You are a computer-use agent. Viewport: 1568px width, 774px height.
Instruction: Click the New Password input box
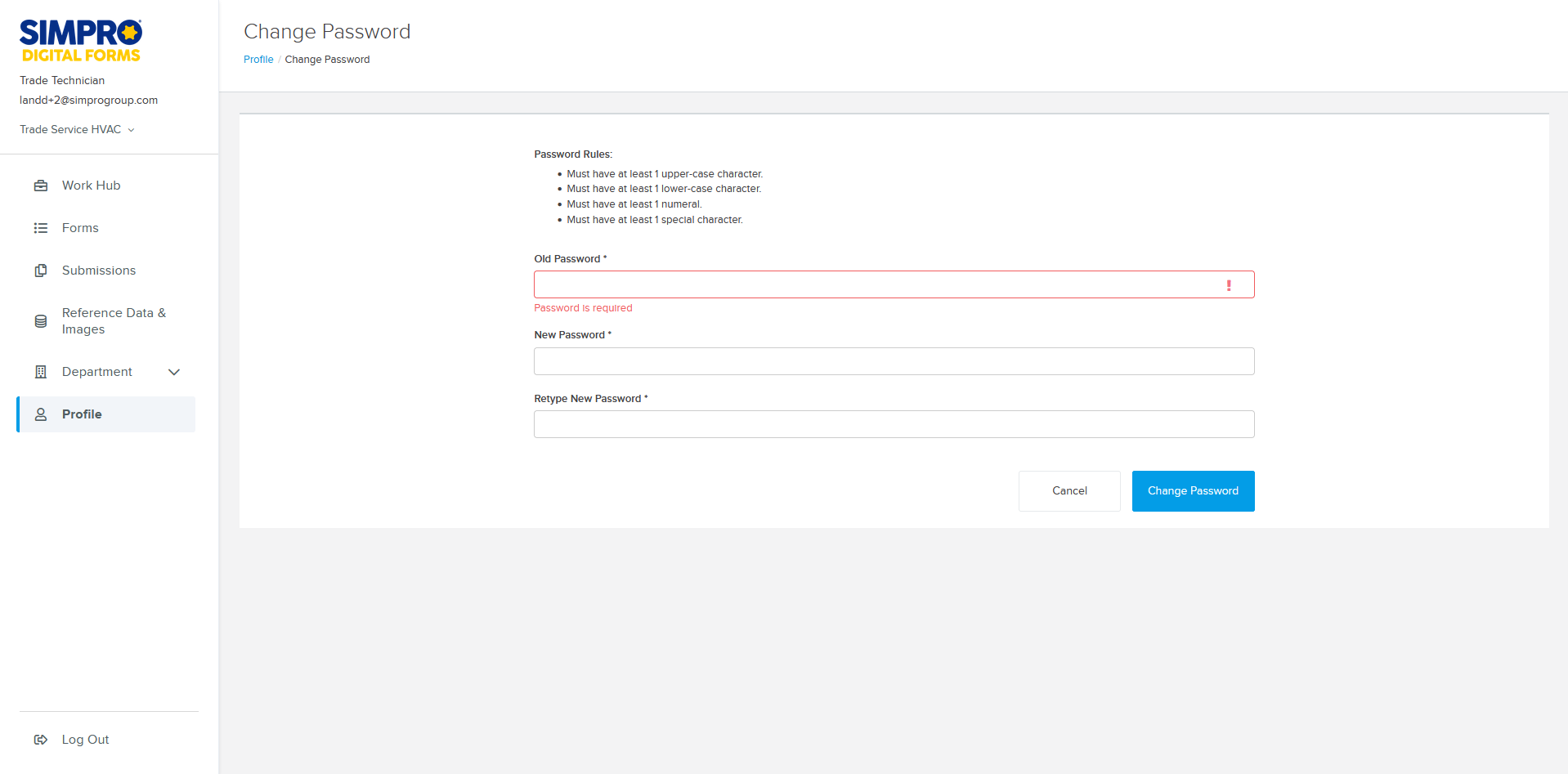click(894, 360)
